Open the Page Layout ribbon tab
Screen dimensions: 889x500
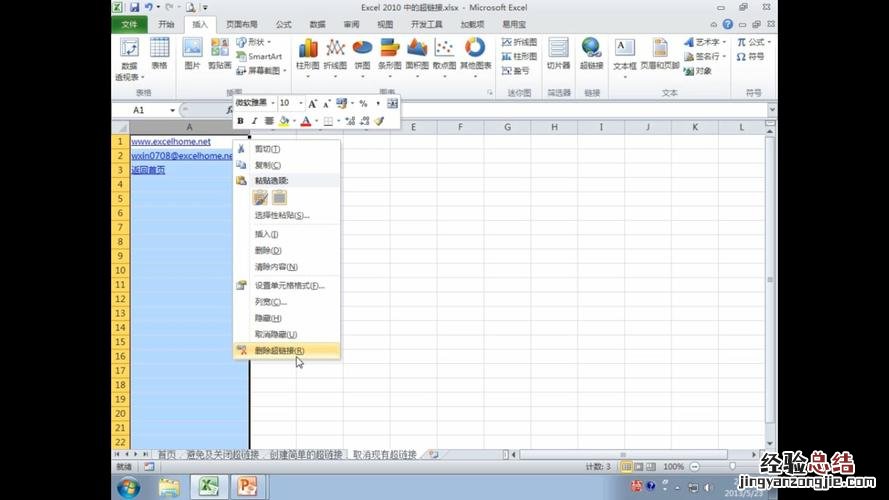click(241, 23)
